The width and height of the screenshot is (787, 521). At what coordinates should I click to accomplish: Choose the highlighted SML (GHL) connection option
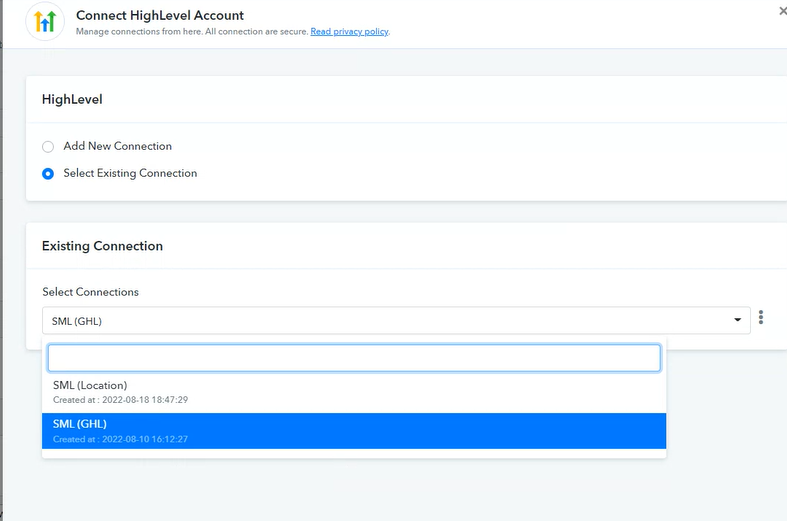tap(354, 431)
